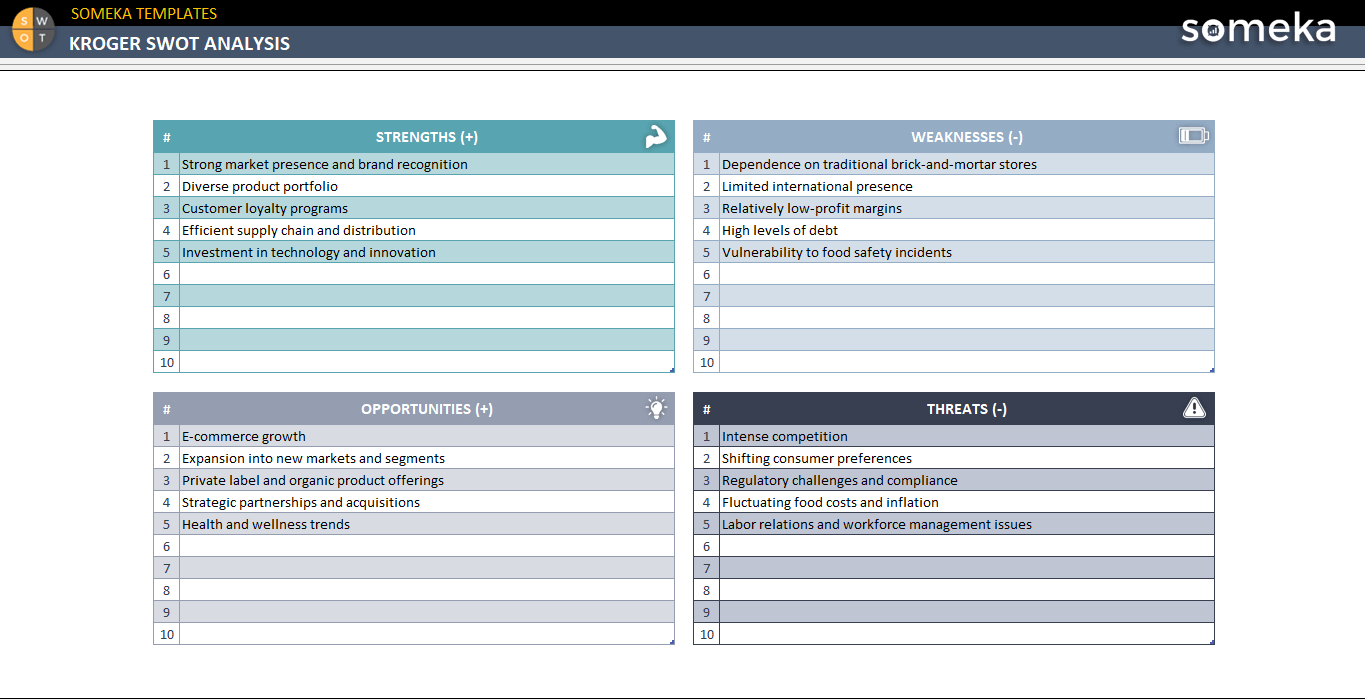Select cell 'Strong market presence and brand recognition'
Viewport: 1365px width, 700px height.
427,164
